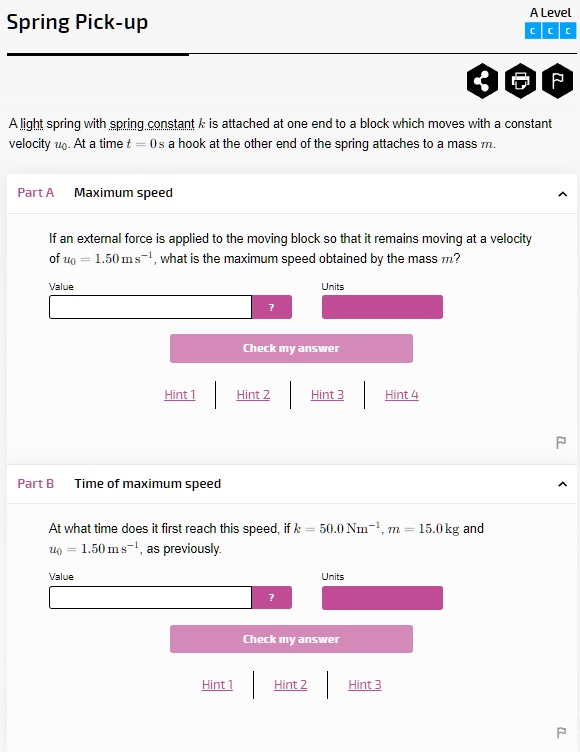Click the Part A Value input field
The width and height of the screenshot is (580, 752).
(150, 307)
